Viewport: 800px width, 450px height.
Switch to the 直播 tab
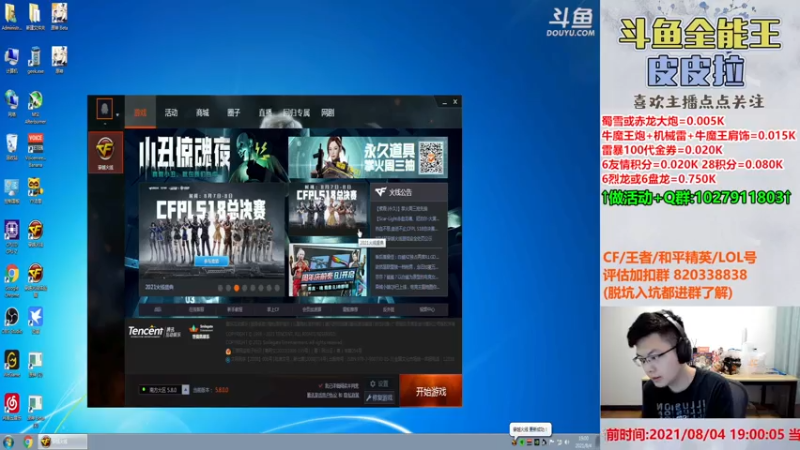click(x=265, y=113)
